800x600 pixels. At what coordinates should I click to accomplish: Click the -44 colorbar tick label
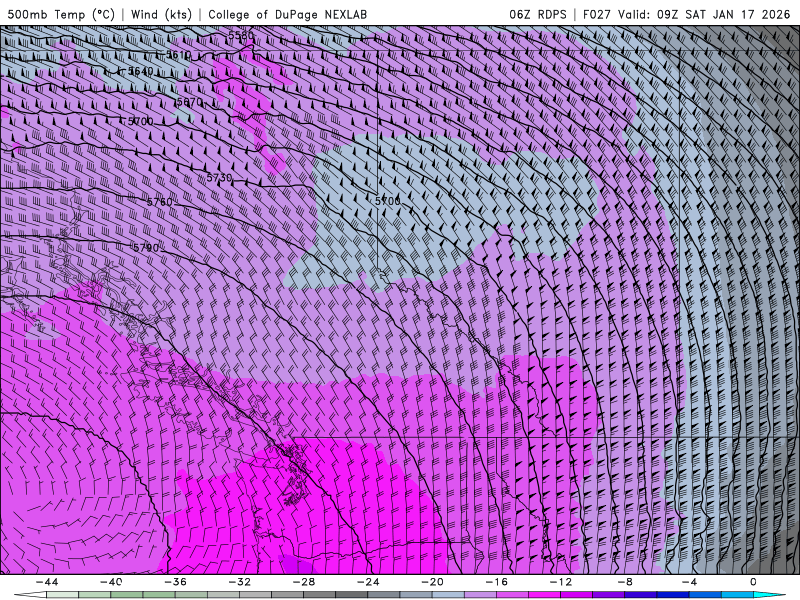45,582
